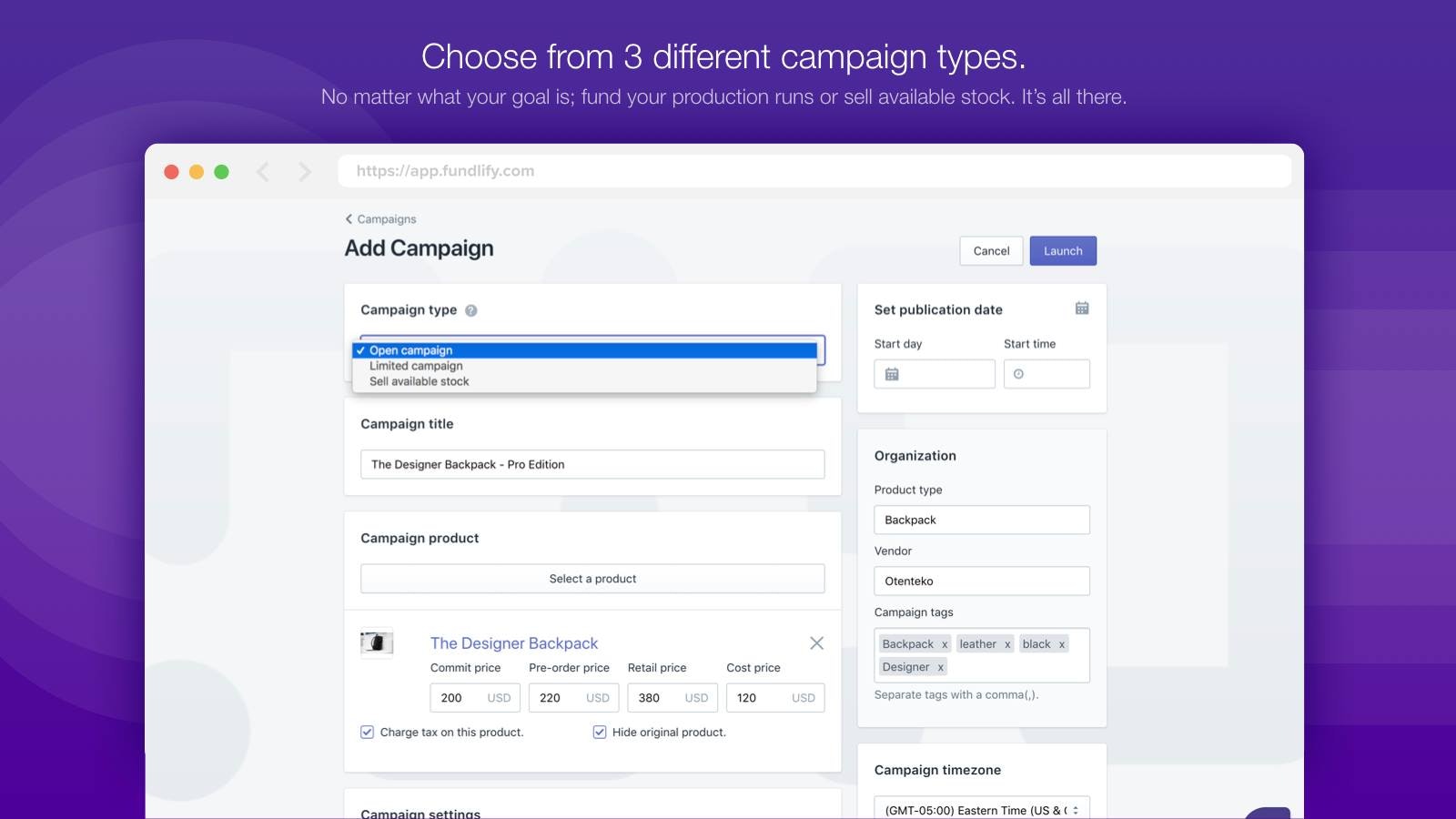Click the help icon beside Campaign type
Viewport: 1456px width, 819px height.
pyautogui.click(x=470, y=309)
